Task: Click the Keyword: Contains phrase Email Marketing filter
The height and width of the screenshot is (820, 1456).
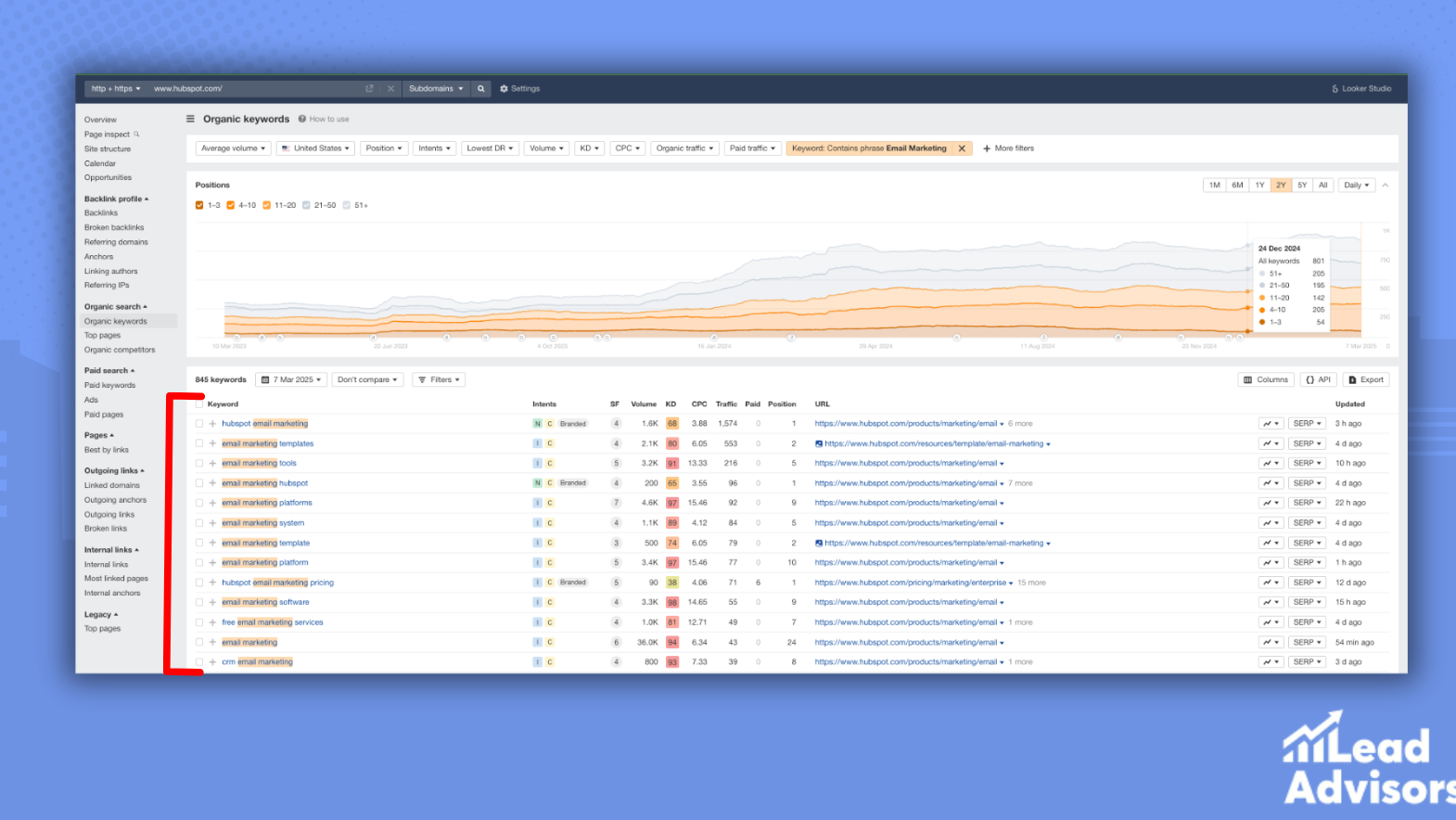Action: point(869,148)
